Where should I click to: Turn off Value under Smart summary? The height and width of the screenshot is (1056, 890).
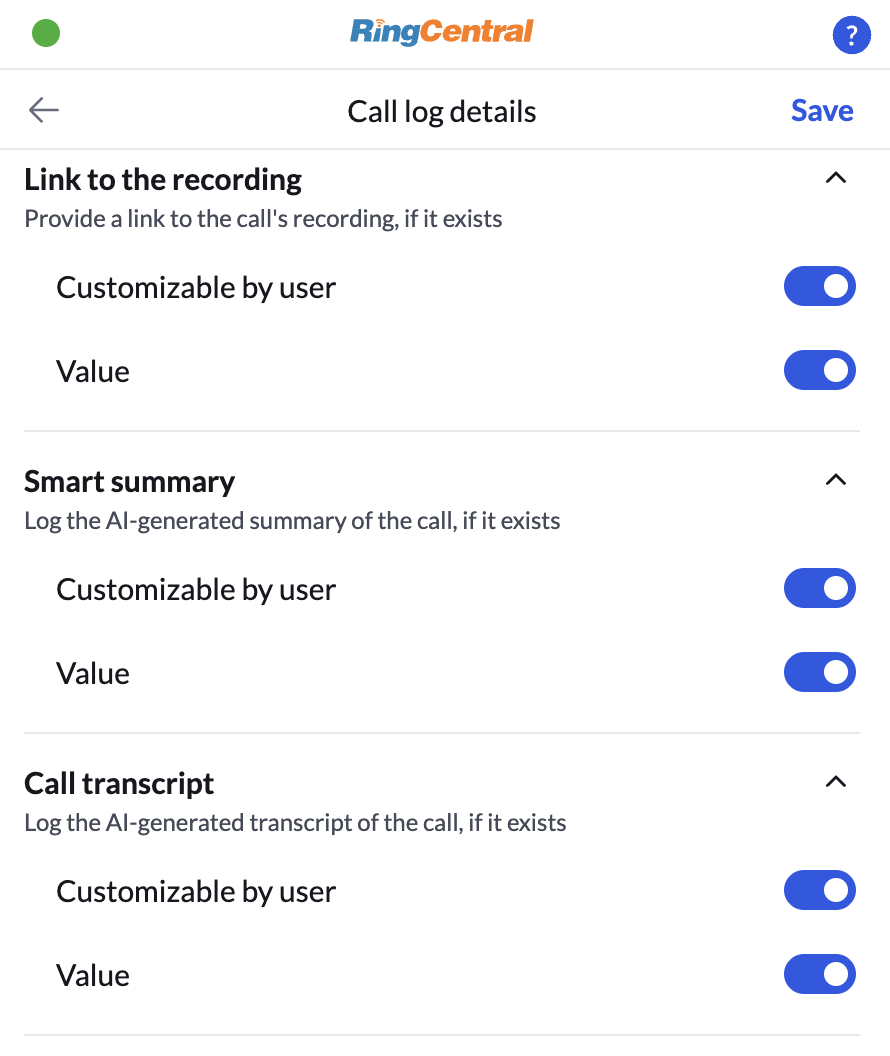[x=819, y=672]
